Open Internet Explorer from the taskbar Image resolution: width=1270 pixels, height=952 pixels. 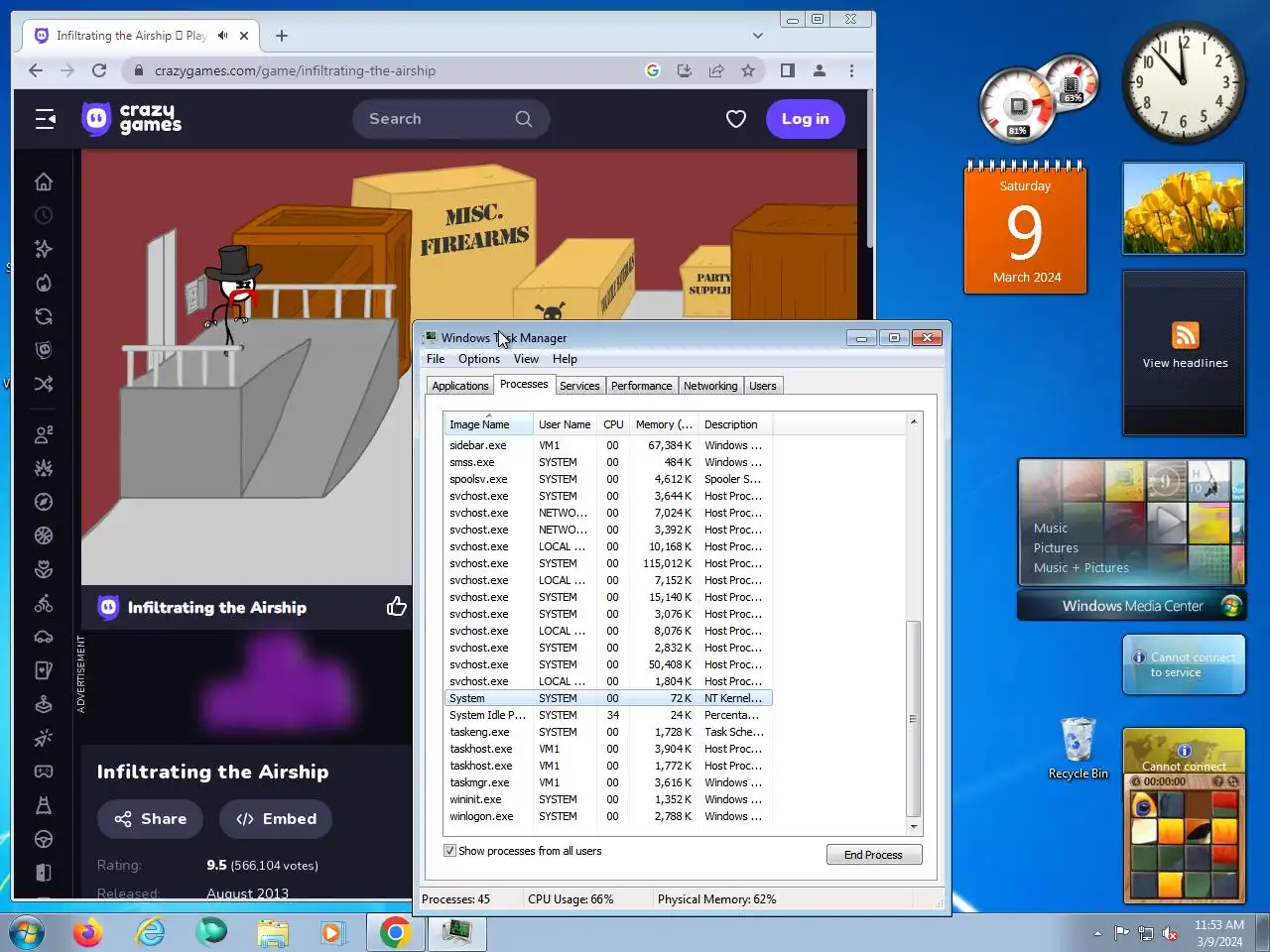pos(150,933)
